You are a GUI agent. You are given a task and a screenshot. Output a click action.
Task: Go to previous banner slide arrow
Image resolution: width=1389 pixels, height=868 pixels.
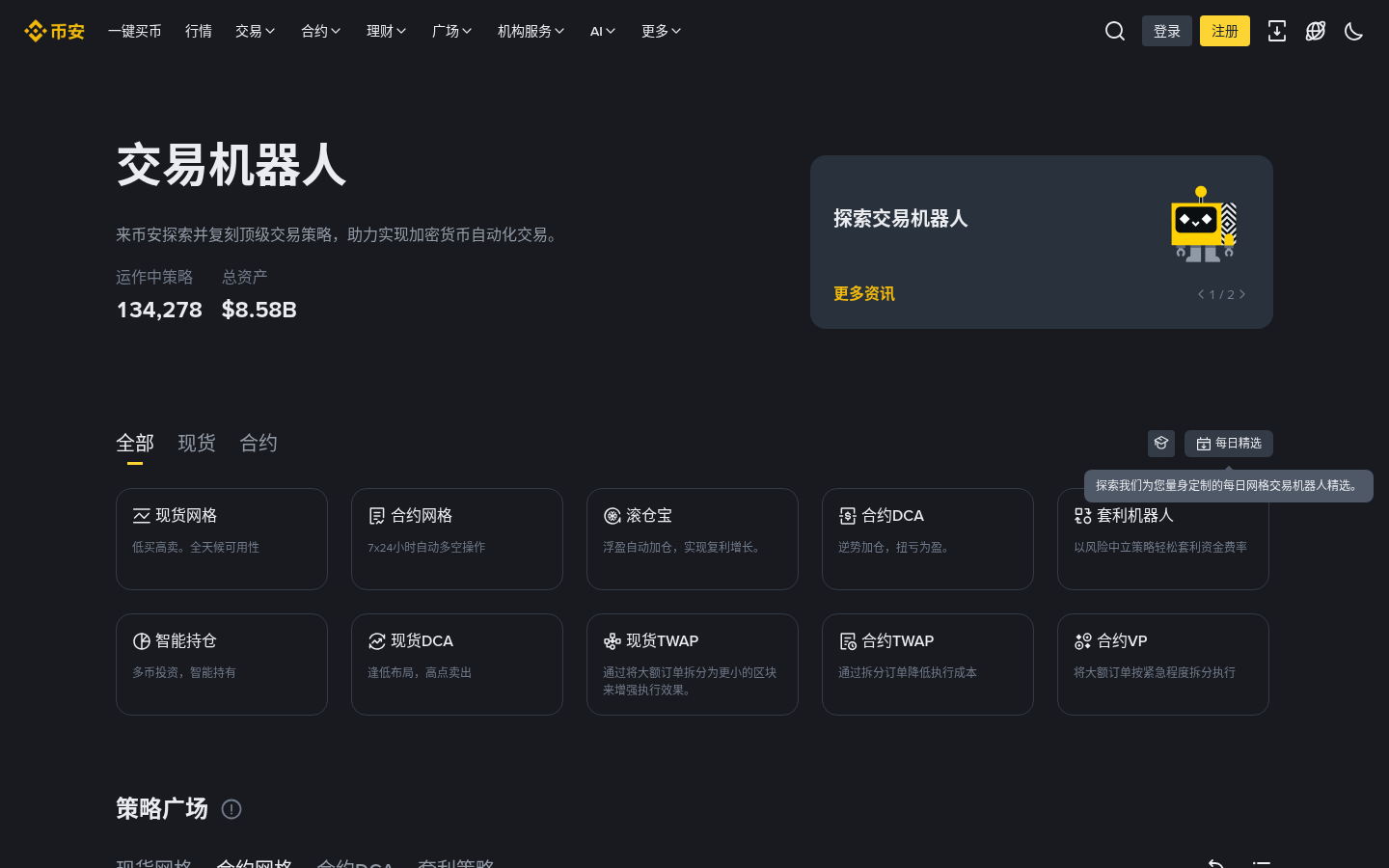coord(1201,294)
